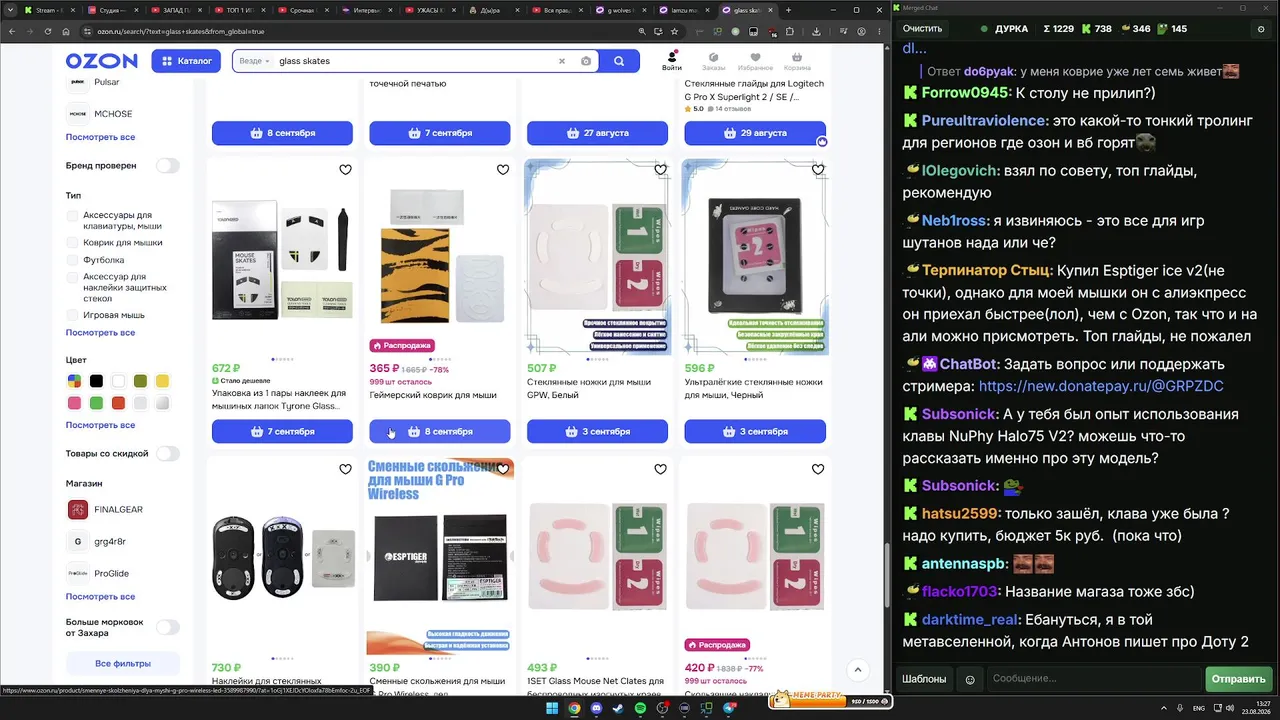Check the Игровая мышь type filter
1280x720 pixels.
(x=72, y=315)
